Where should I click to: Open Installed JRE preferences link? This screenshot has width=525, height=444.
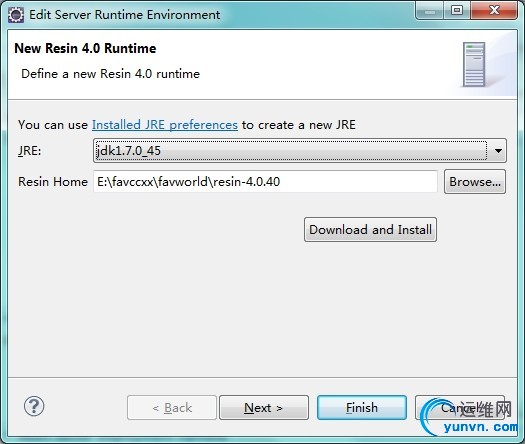(165, 125)
